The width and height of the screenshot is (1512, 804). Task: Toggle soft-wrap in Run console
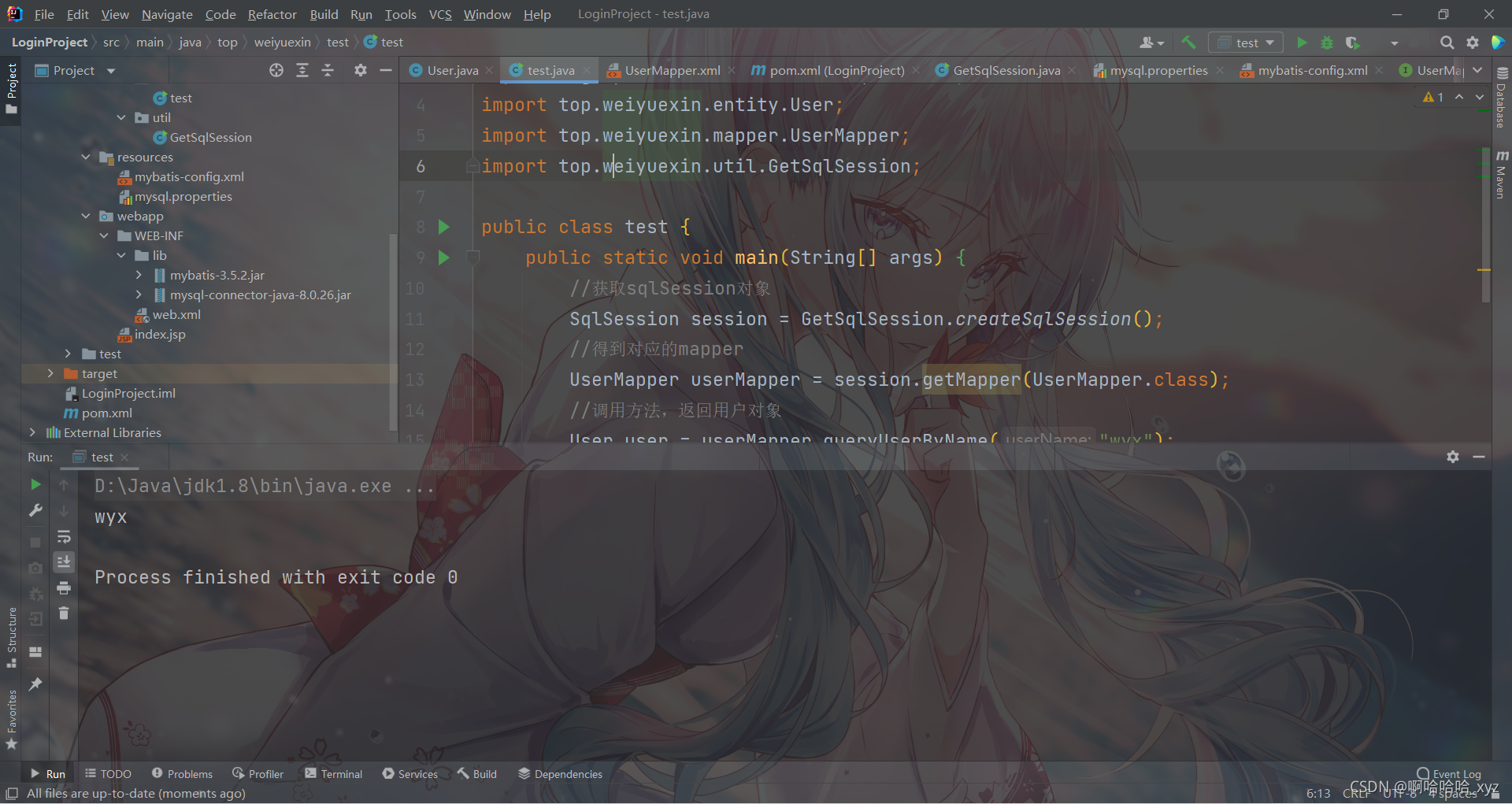pos(64,537)
